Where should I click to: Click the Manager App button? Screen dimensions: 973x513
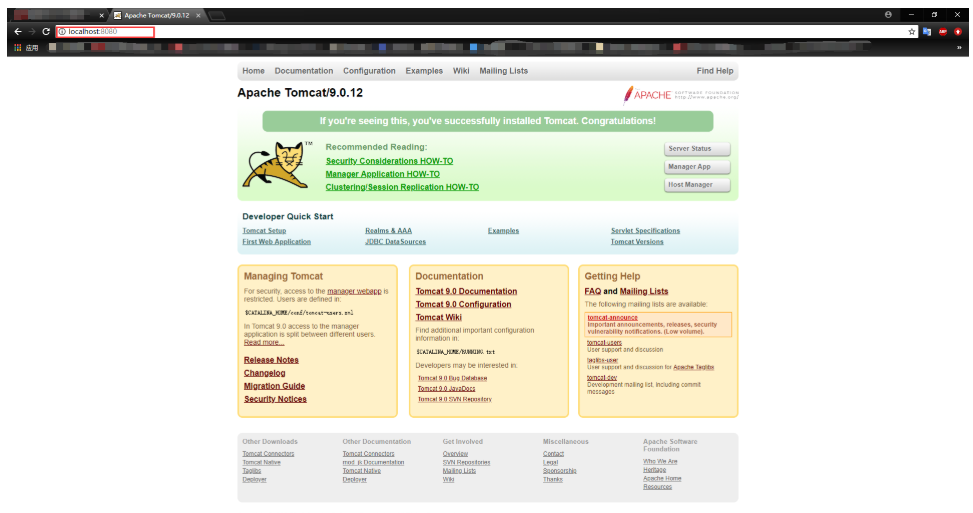pos(697,167)
